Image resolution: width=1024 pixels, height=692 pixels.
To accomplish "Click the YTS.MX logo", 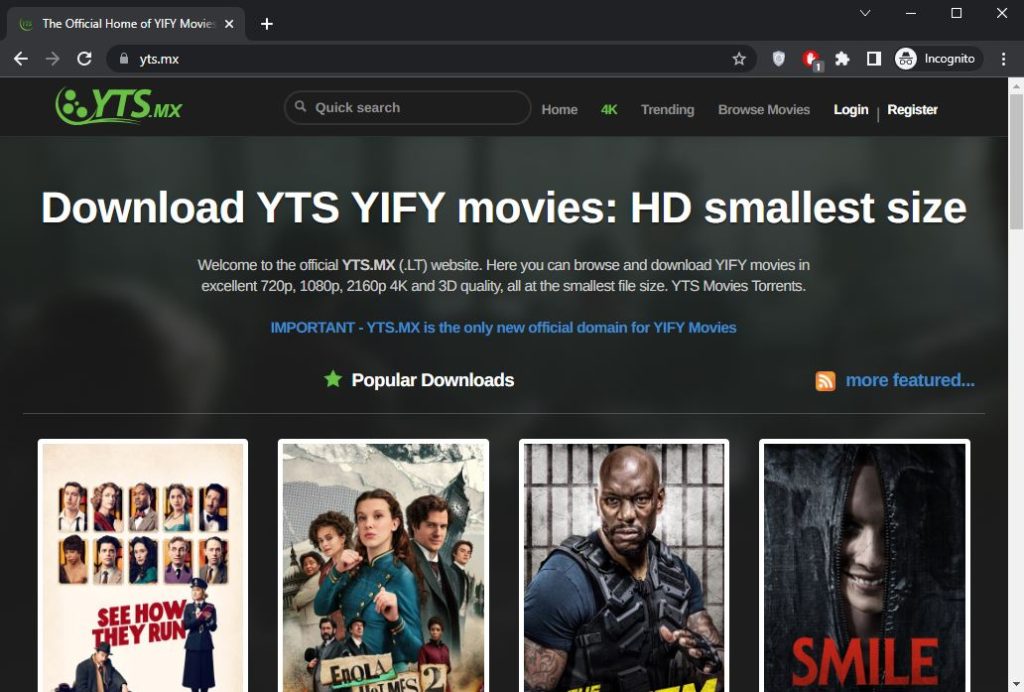I will tap(119, 105).
